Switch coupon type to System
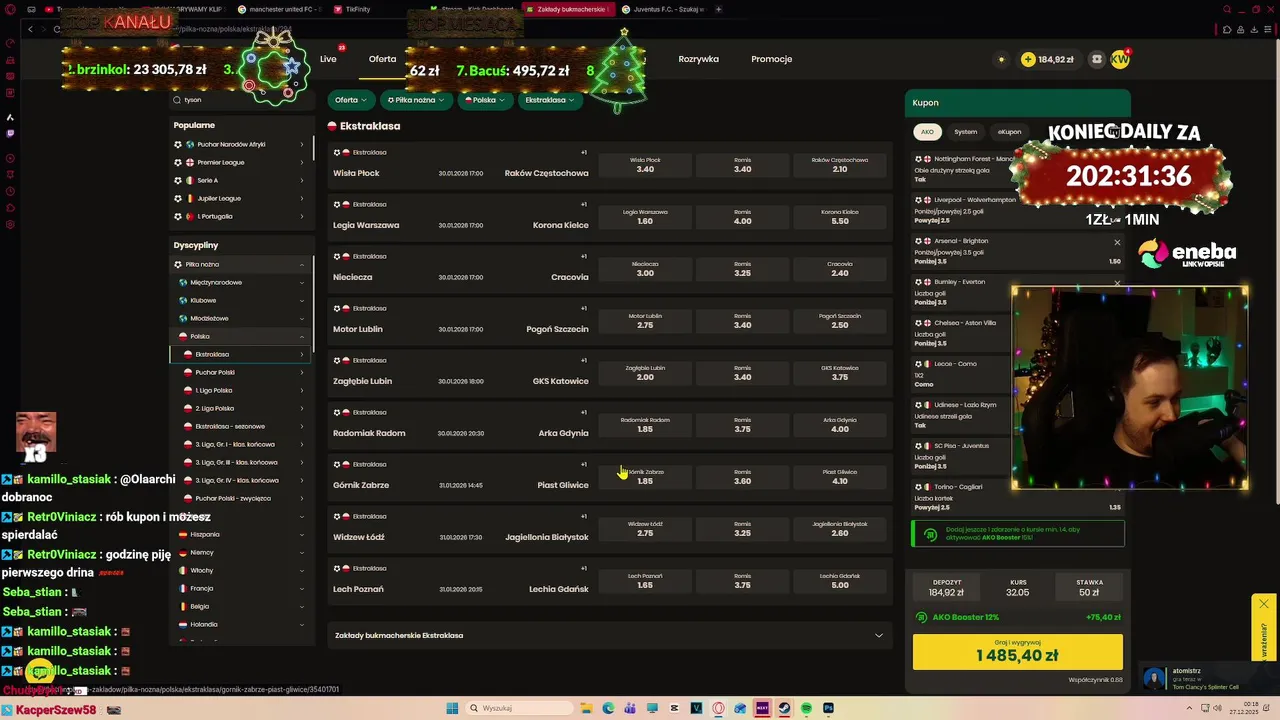 [965, 132]
